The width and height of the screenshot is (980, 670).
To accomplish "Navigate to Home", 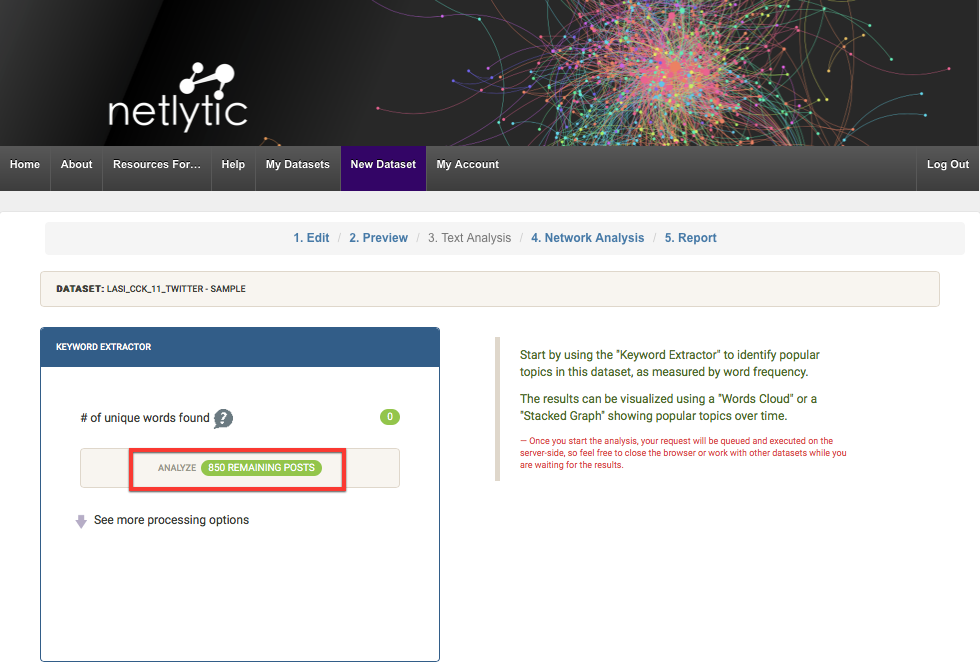I will pyautogui.click(x=24, y=164).
